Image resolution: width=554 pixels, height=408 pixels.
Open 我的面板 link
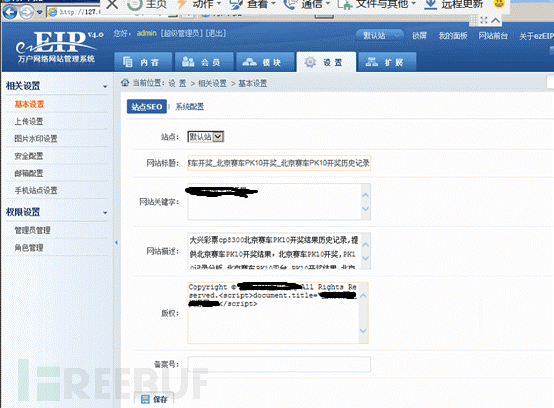(x=453, y=36)
